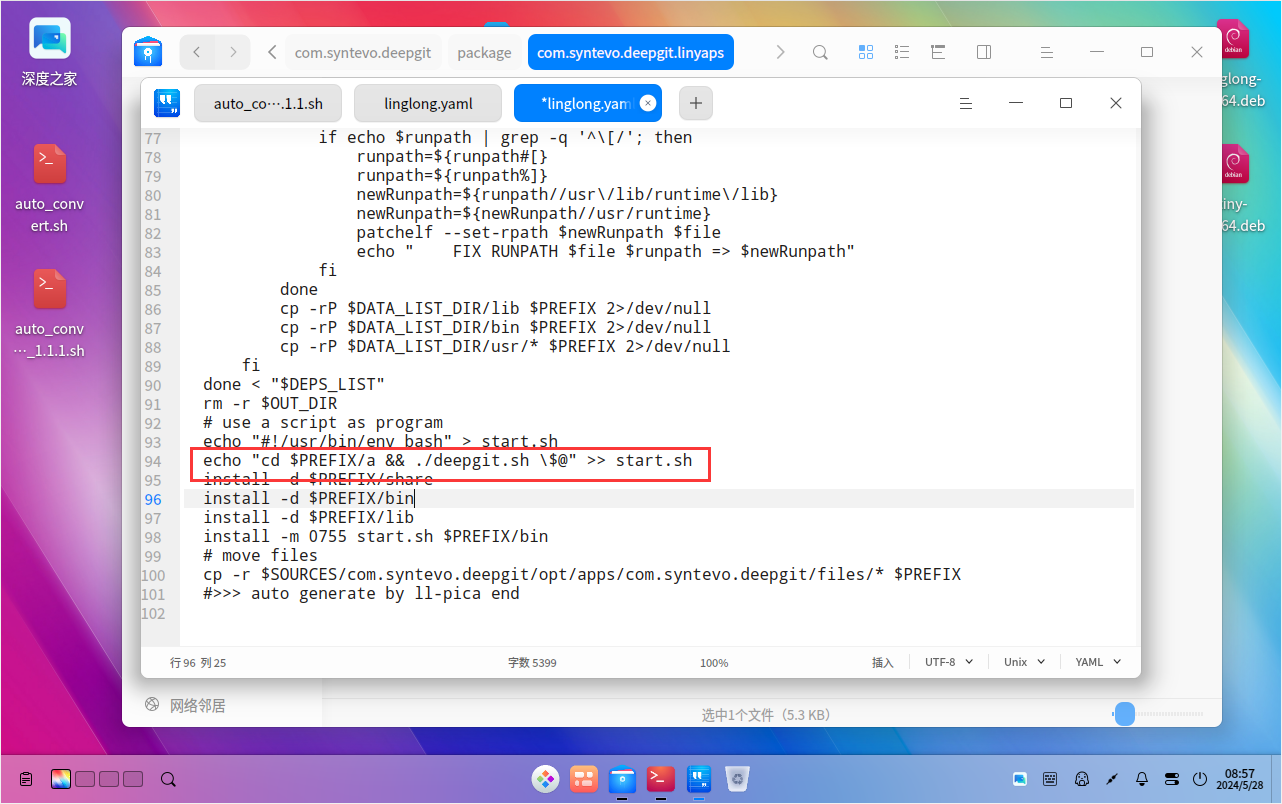The height and width of the screenshot is (804, 1282).
Task: Click the pen icon in system tray
Action: pos(1112,779)
